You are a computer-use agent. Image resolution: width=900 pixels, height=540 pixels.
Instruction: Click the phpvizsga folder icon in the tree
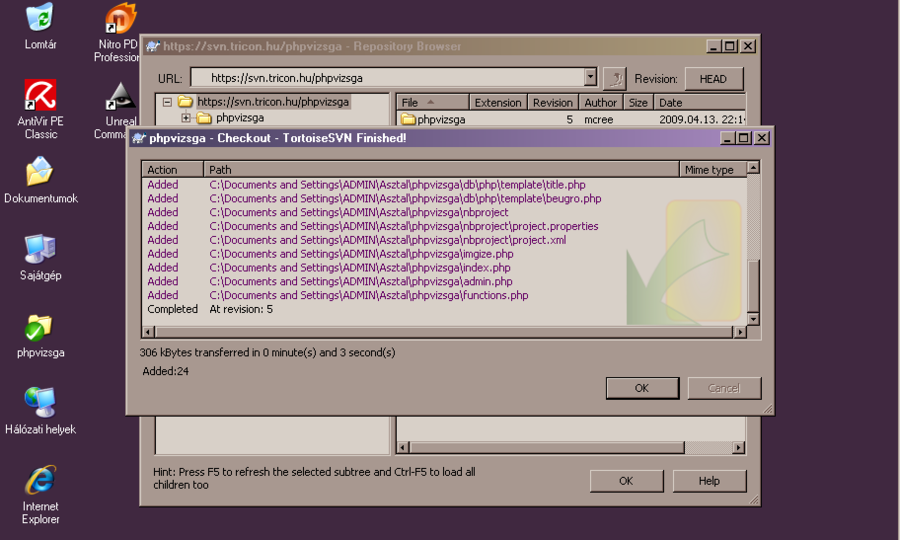click(x=204, y=118)
